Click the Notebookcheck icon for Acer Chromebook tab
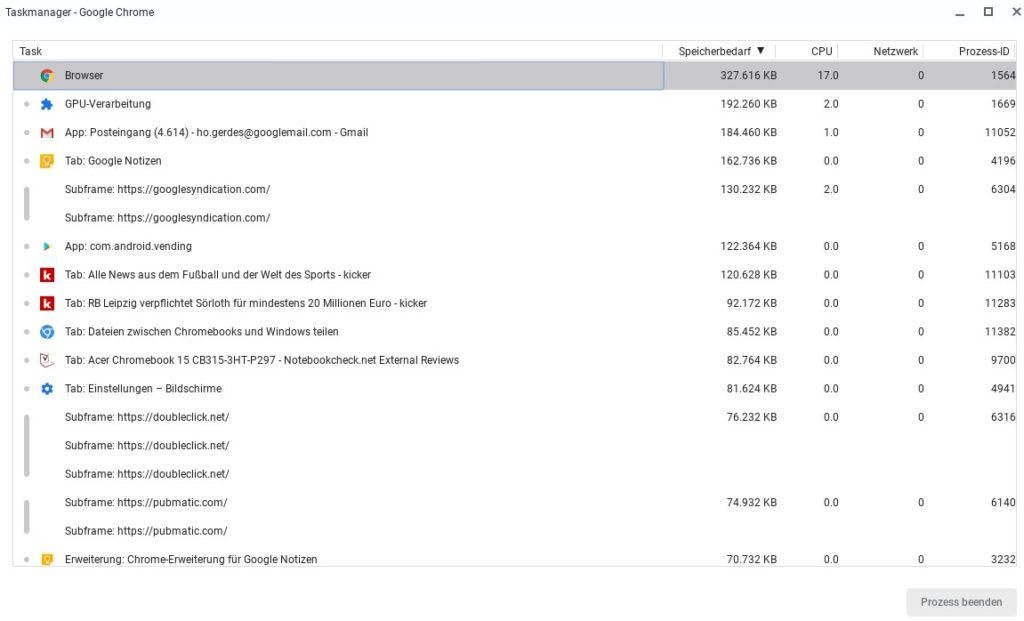This screenshot has width=1024, height=621. (x=46, y=360)
